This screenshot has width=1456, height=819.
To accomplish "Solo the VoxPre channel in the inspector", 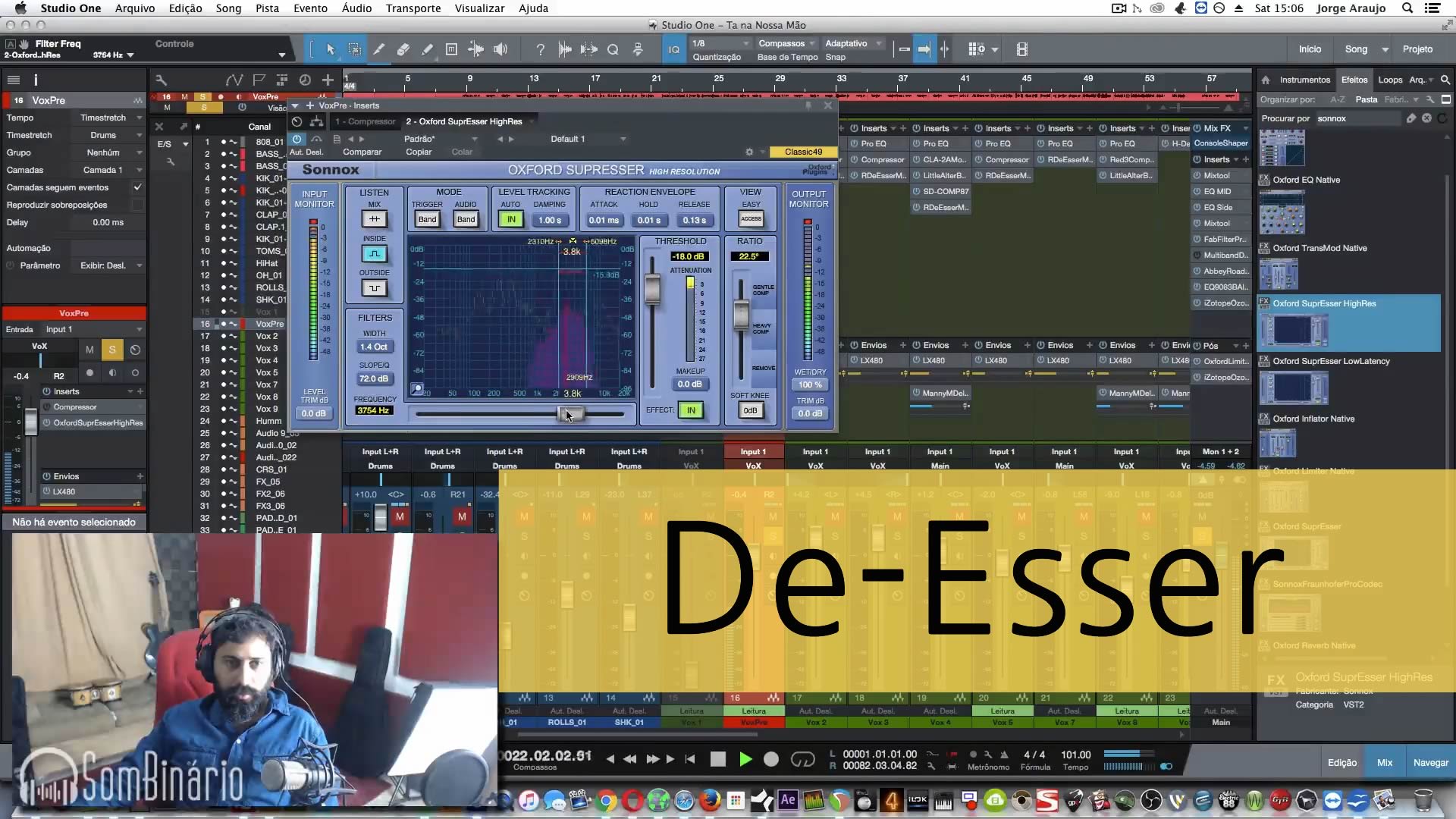I will coord(112,350).
